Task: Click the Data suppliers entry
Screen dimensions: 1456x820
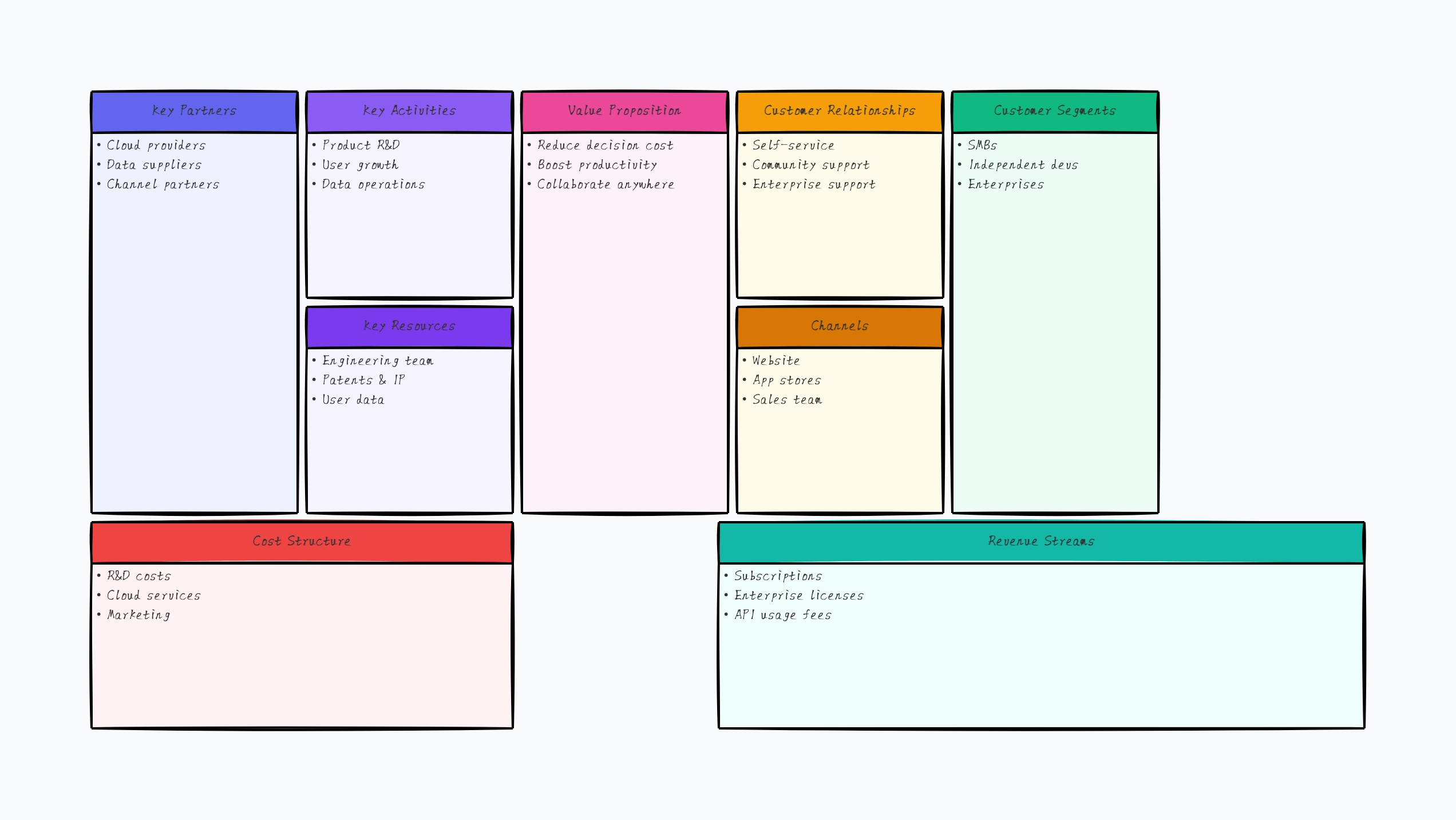Action: point(153,165)
